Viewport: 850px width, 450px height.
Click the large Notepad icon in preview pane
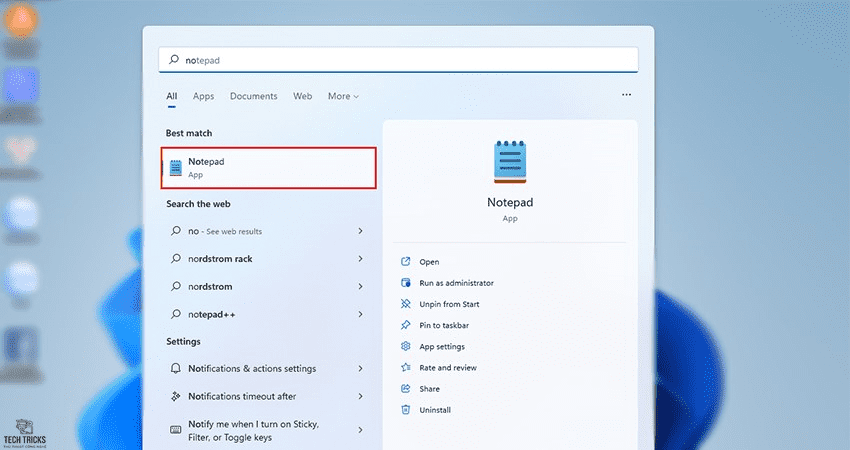tap(510, 162)
